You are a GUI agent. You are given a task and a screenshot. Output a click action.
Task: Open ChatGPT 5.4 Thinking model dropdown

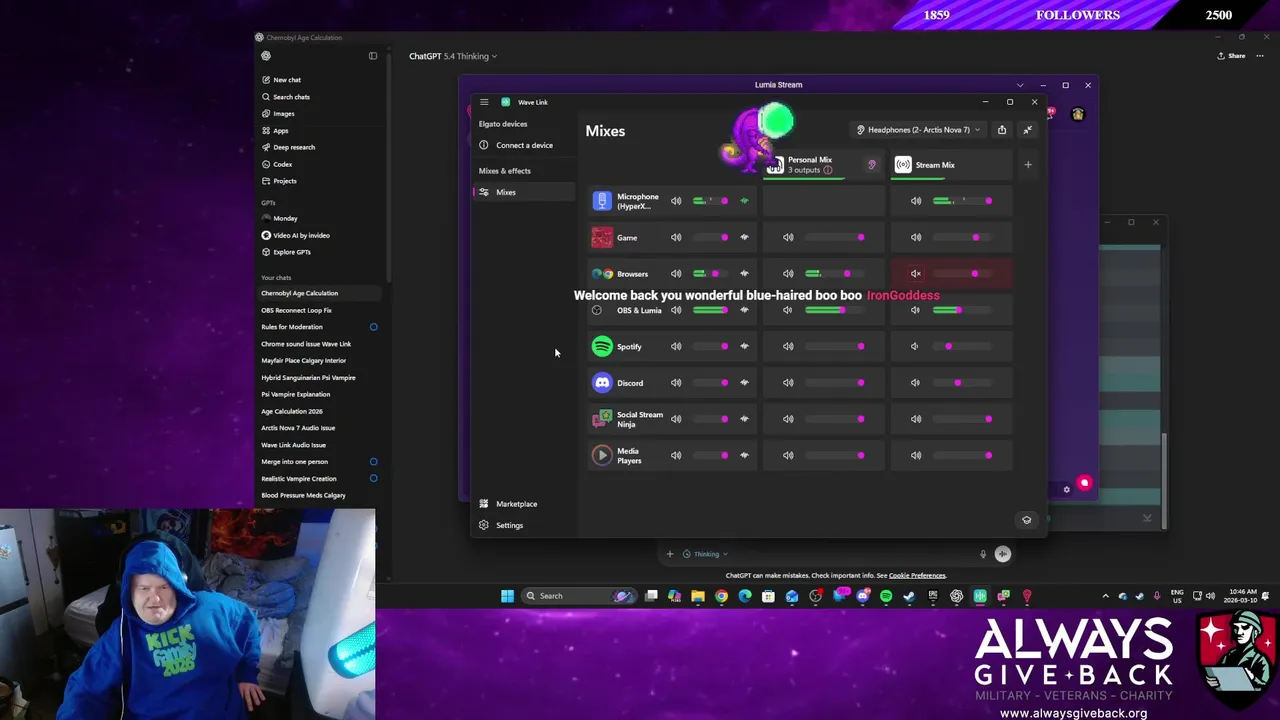click(453, 56)
